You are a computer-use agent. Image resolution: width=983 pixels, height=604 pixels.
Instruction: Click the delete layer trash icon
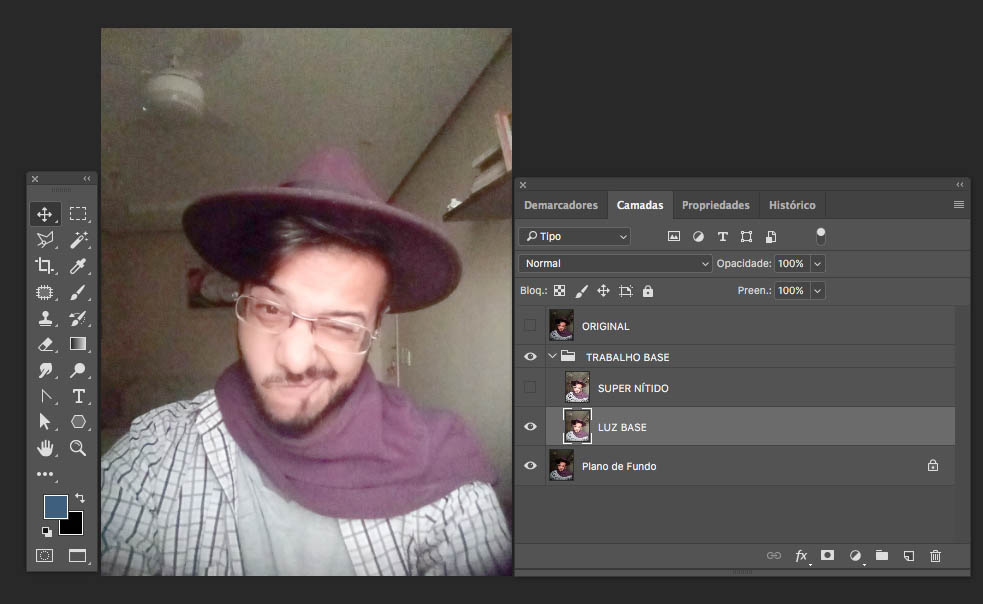(x=935, y=555)
